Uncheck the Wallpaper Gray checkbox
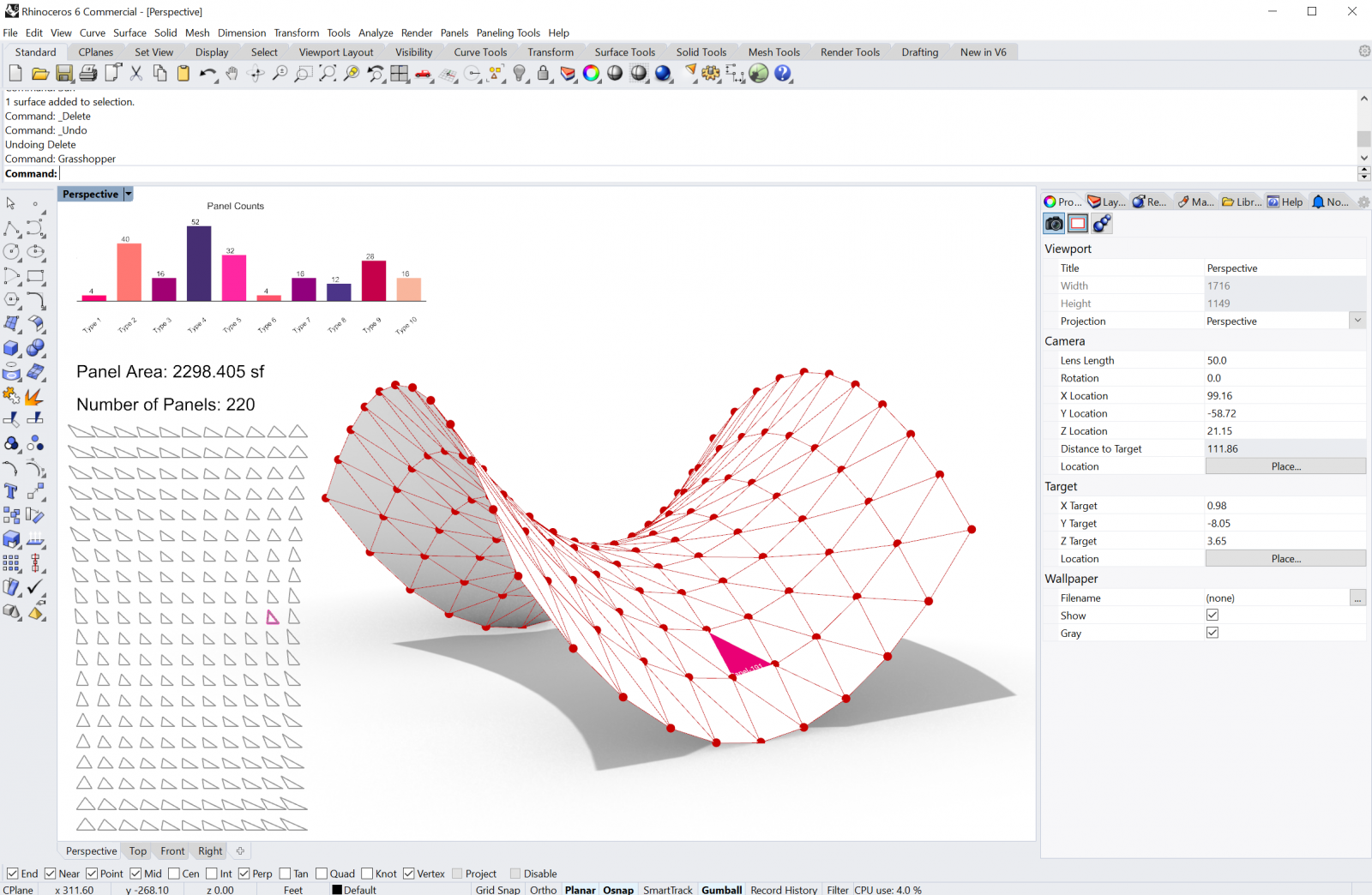 (x=1213, y=633)
